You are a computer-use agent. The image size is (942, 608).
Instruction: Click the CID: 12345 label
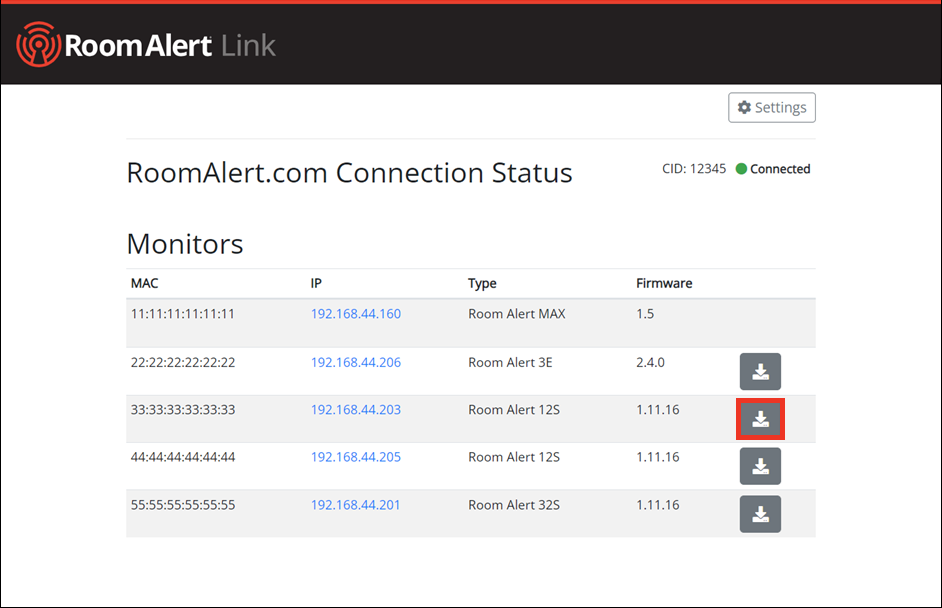coord(694,169)
